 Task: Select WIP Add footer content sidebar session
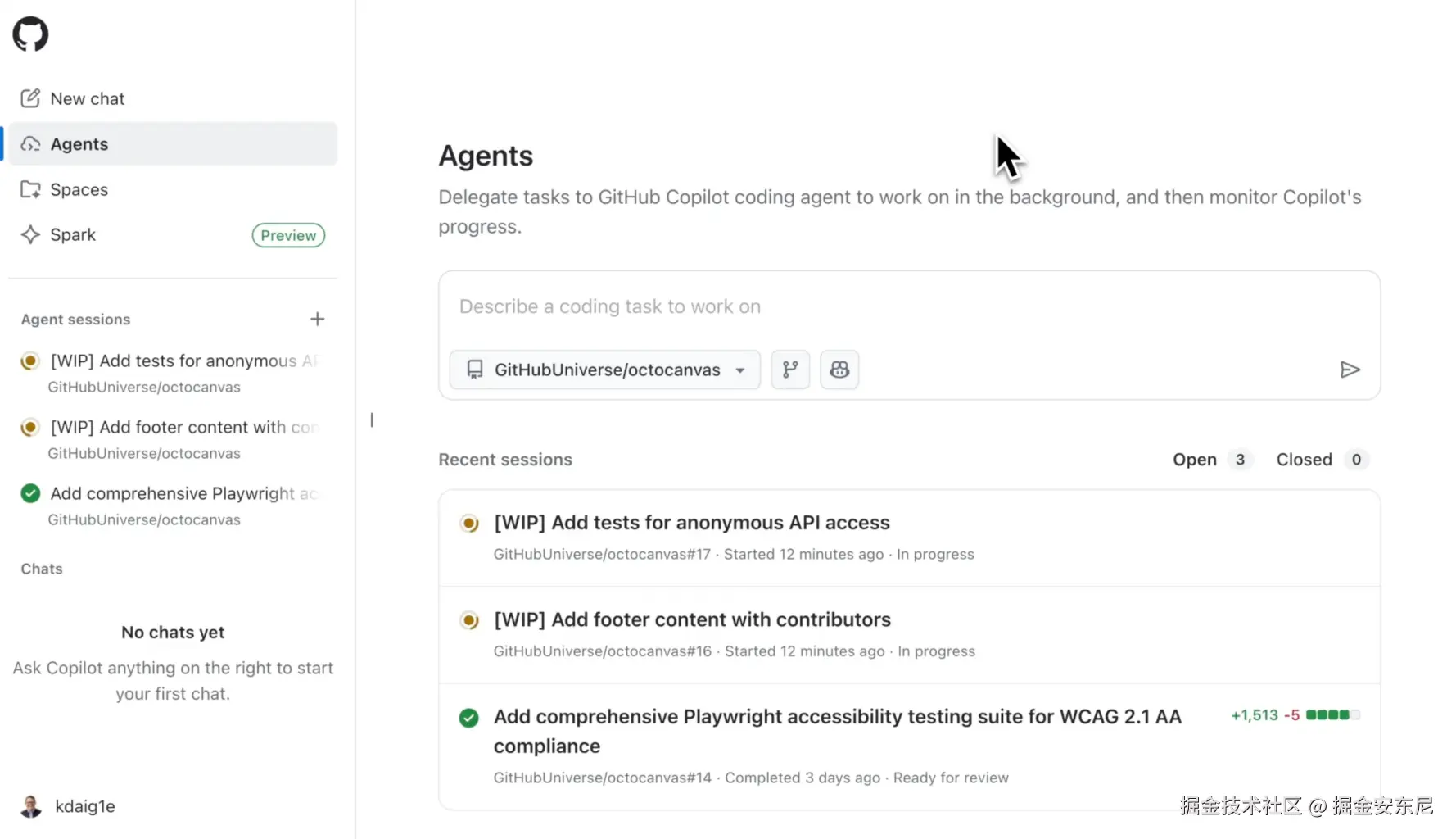[183, 428]
